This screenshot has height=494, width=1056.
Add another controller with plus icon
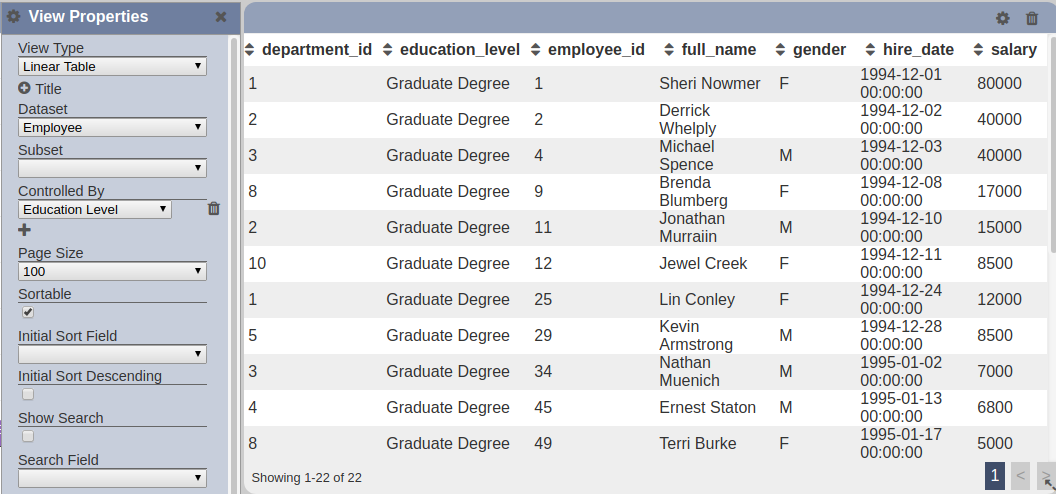(x=24, y=230)
